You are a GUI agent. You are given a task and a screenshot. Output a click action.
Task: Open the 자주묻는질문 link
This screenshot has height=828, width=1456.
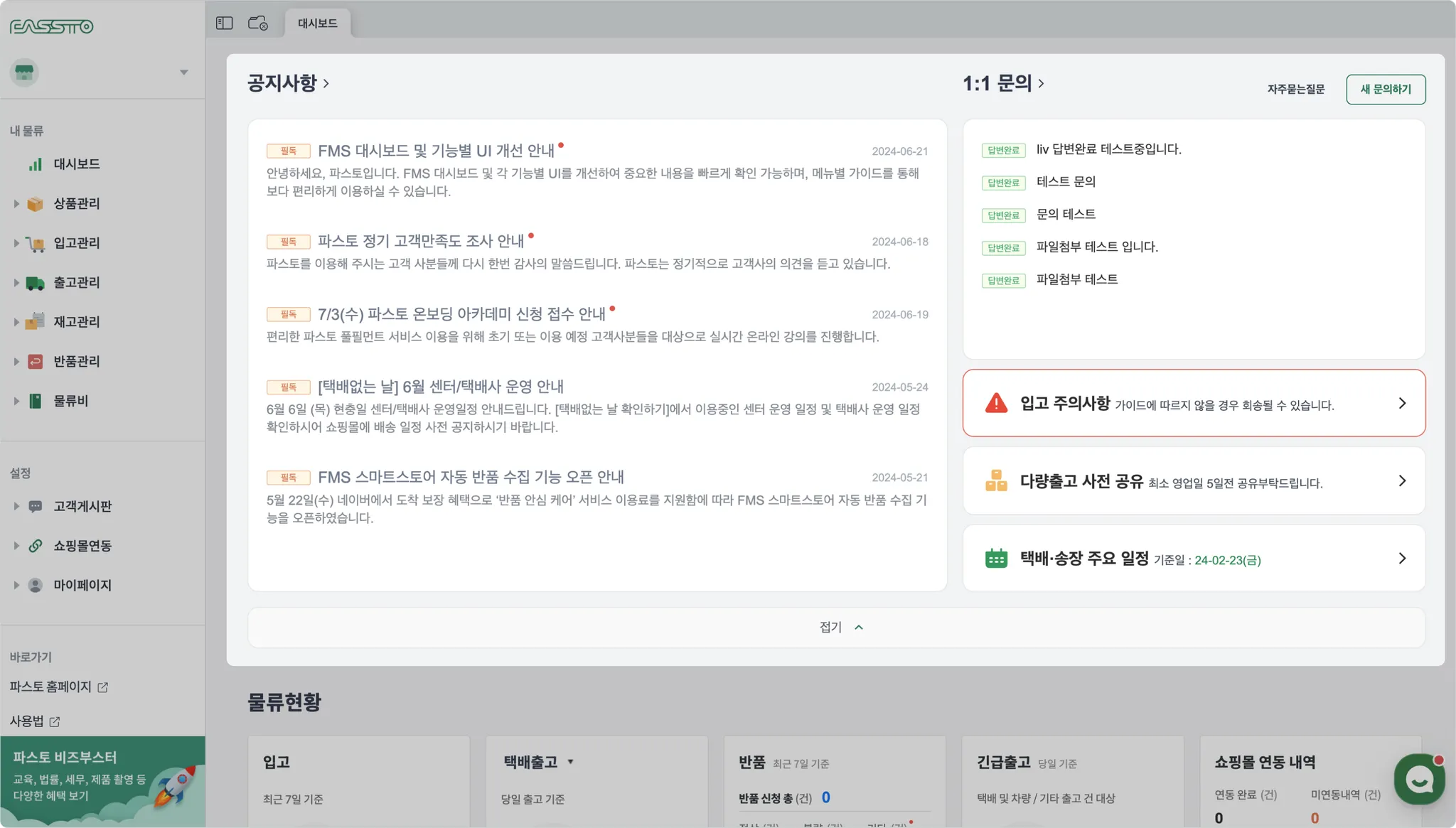tap(1295, 90)
